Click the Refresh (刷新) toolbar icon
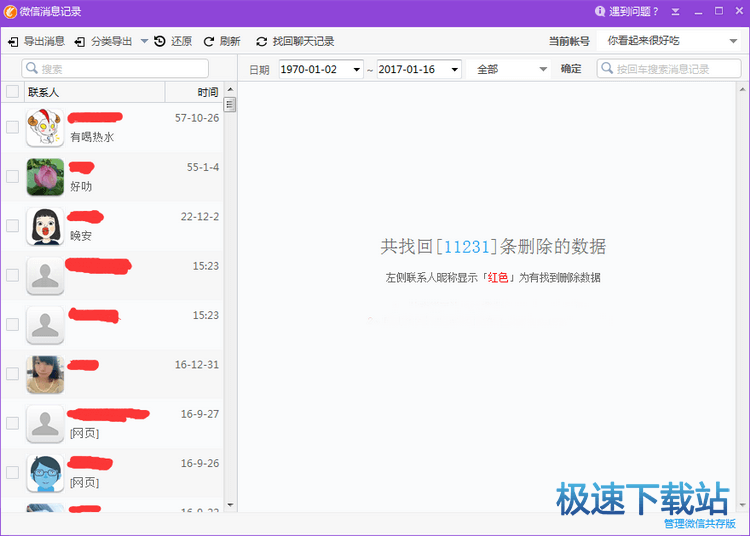The image size is (750, 536). pos(209,42)
